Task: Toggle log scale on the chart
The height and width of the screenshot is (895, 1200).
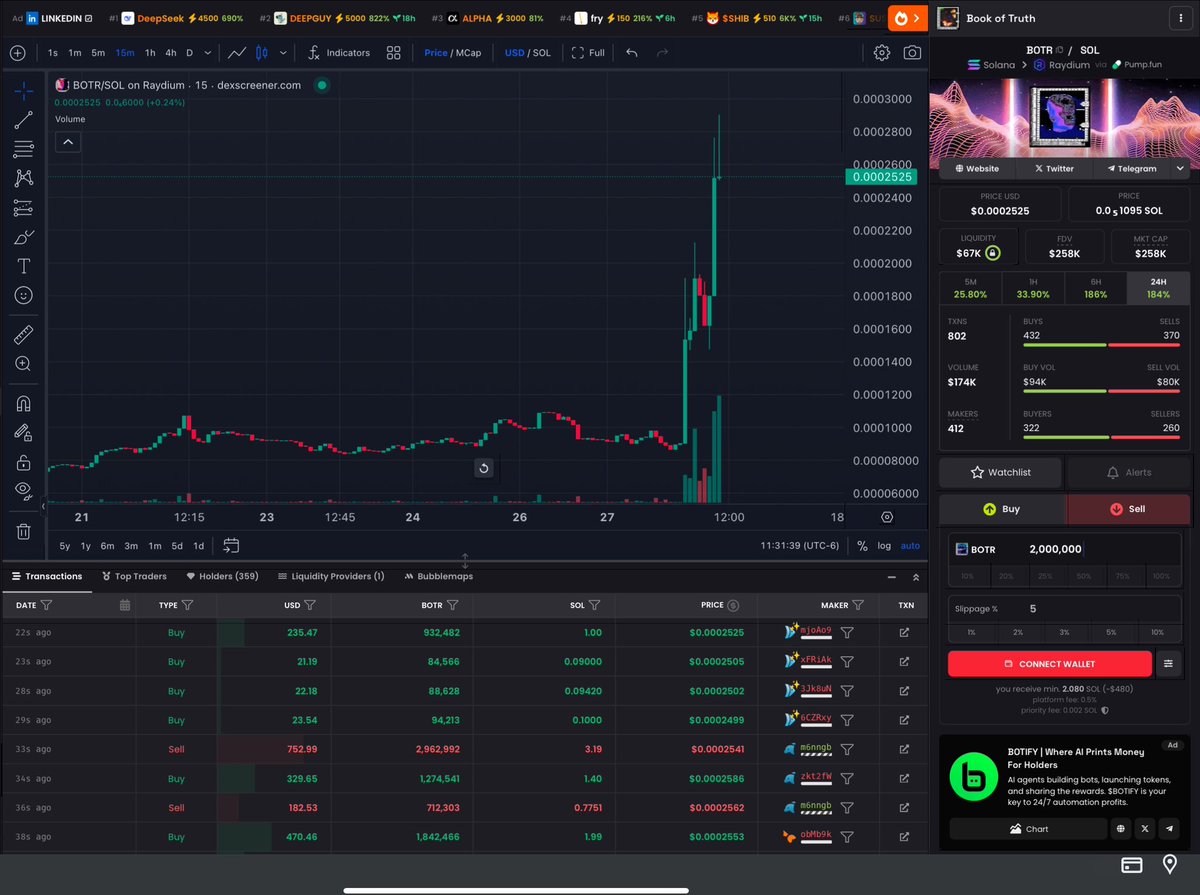Action: tap(884, 546)
